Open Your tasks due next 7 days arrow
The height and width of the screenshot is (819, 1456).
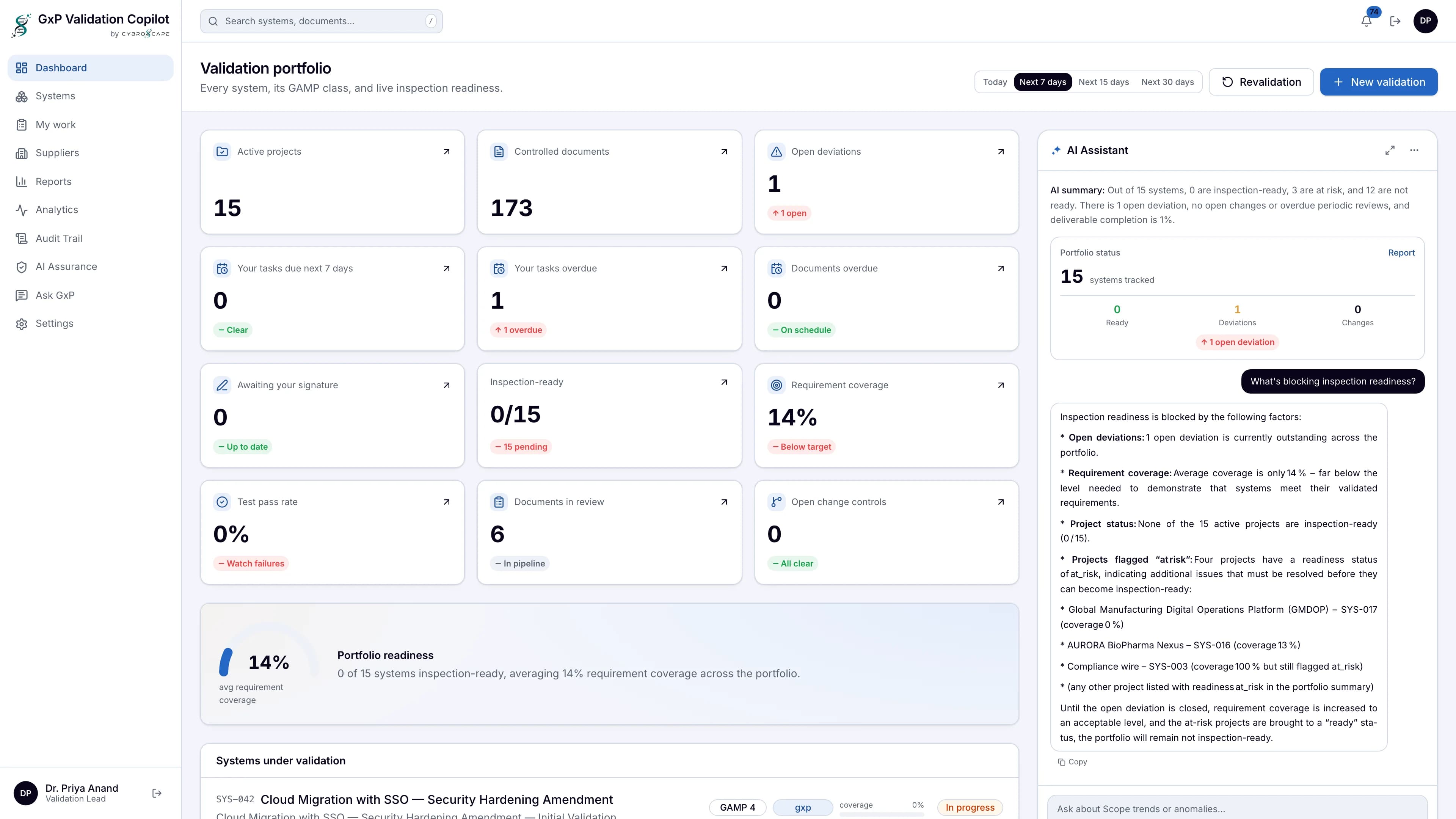(x=447, y=268)
